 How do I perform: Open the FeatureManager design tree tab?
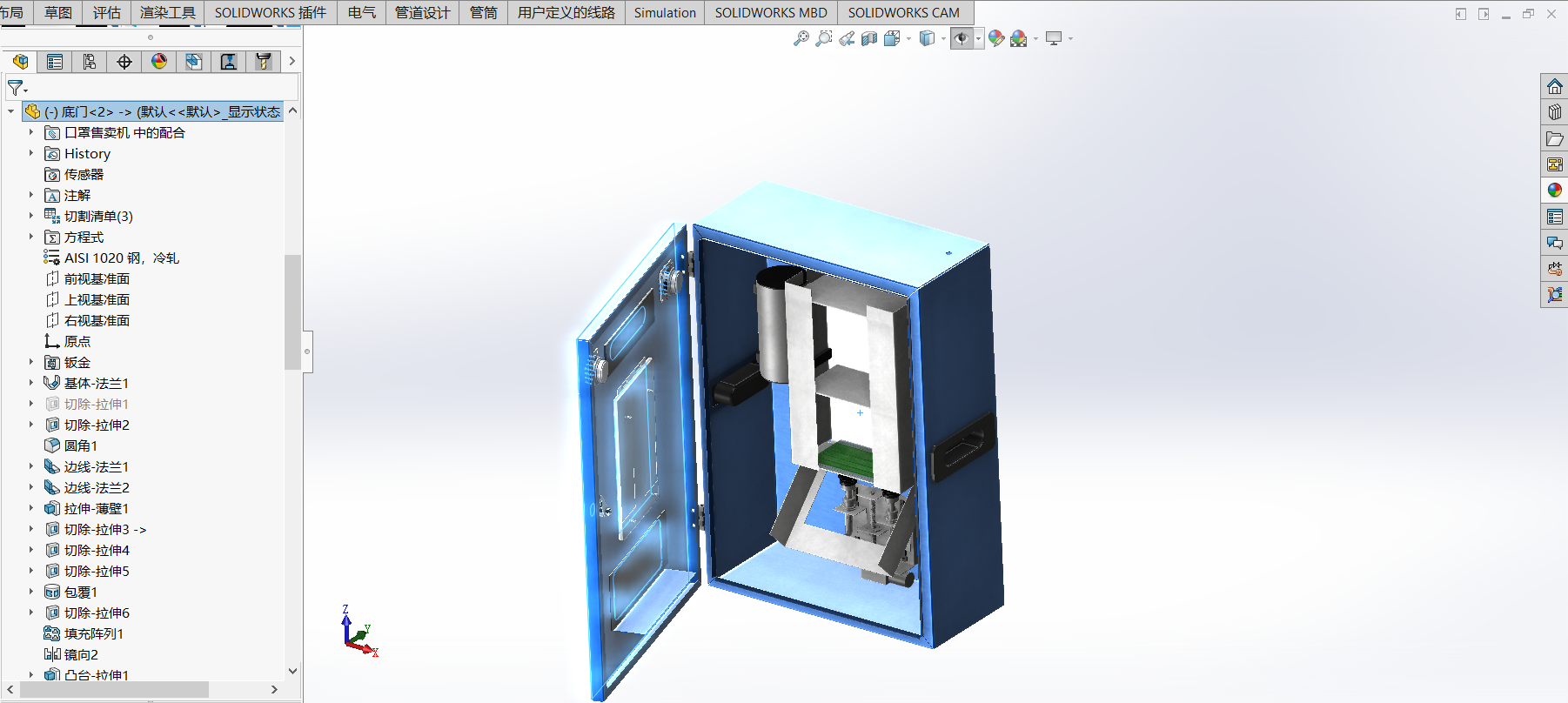click(20, 62)
